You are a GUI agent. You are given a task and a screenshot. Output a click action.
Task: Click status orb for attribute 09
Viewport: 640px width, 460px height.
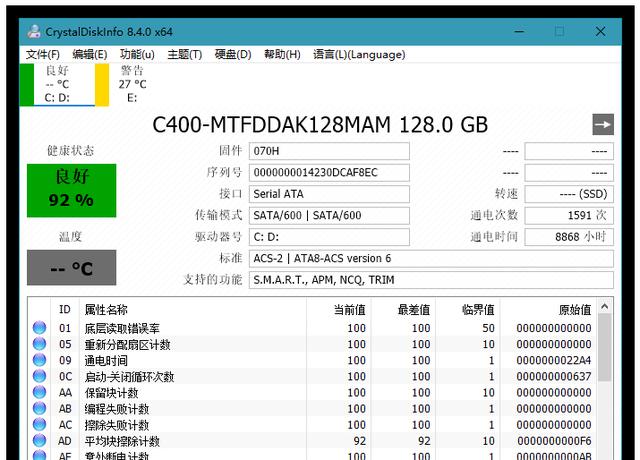40,360
